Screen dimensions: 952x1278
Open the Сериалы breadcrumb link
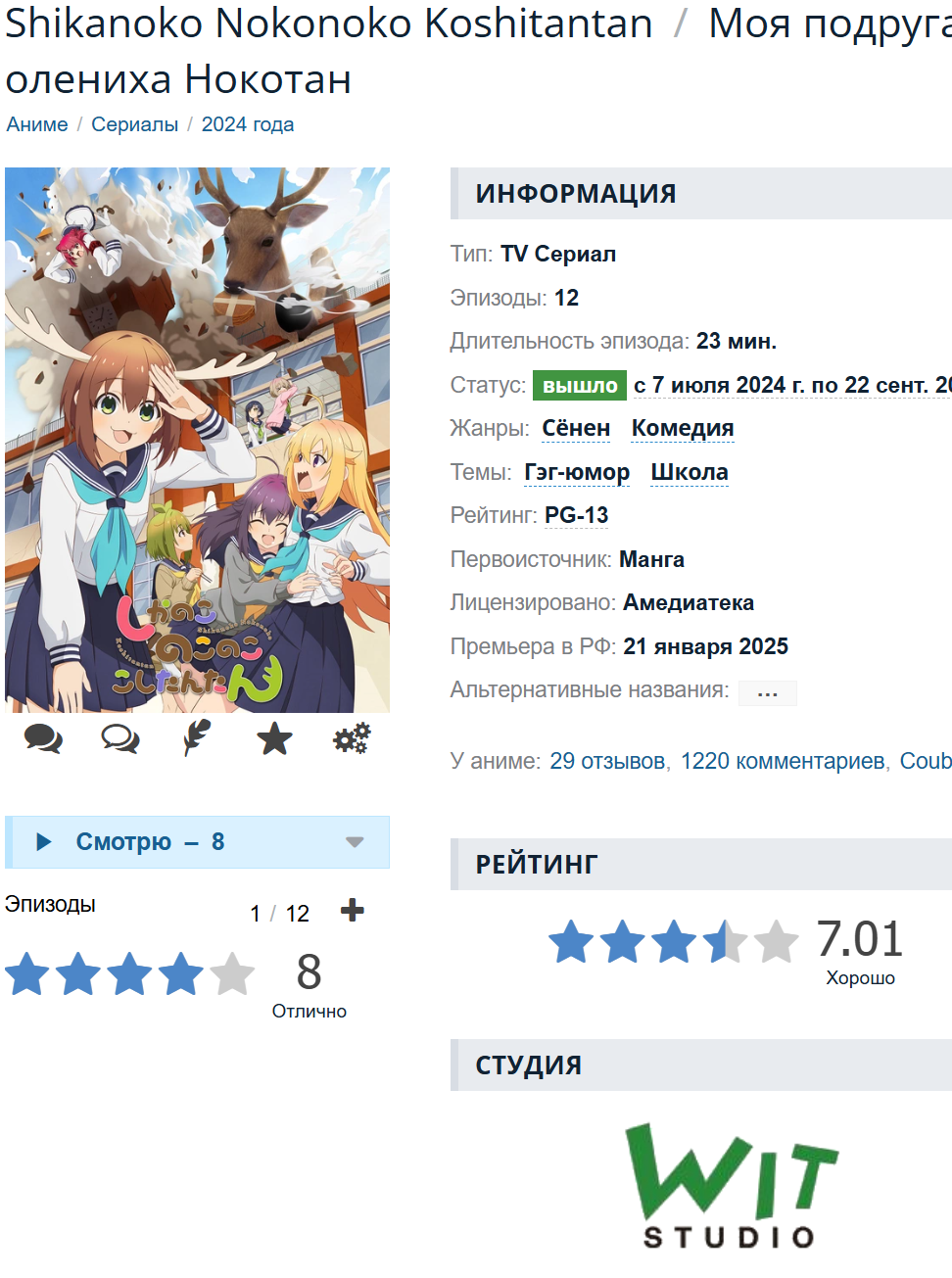tap(134, 124)
